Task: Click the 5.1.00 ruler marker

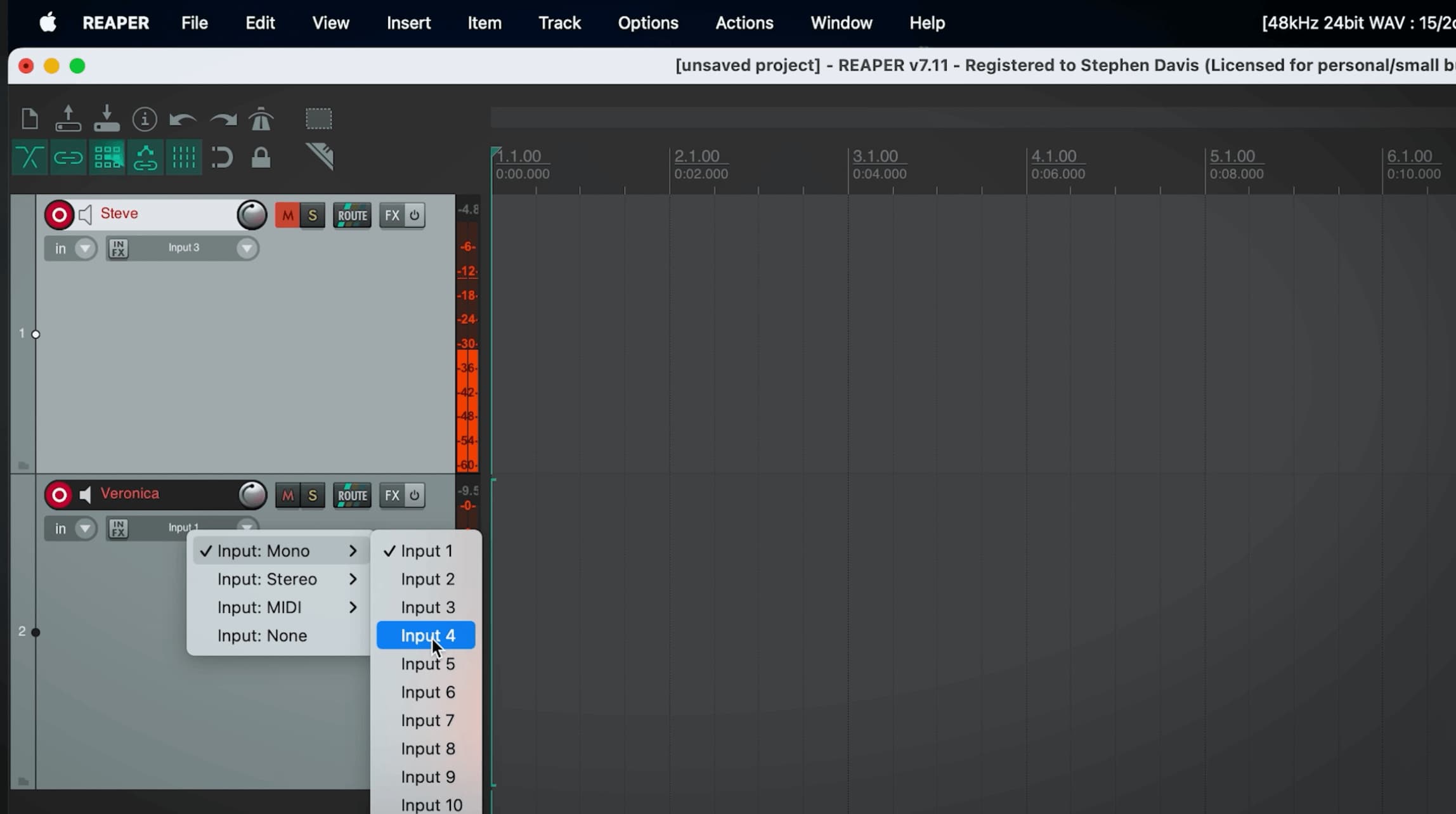Action: click(1232, 156)
